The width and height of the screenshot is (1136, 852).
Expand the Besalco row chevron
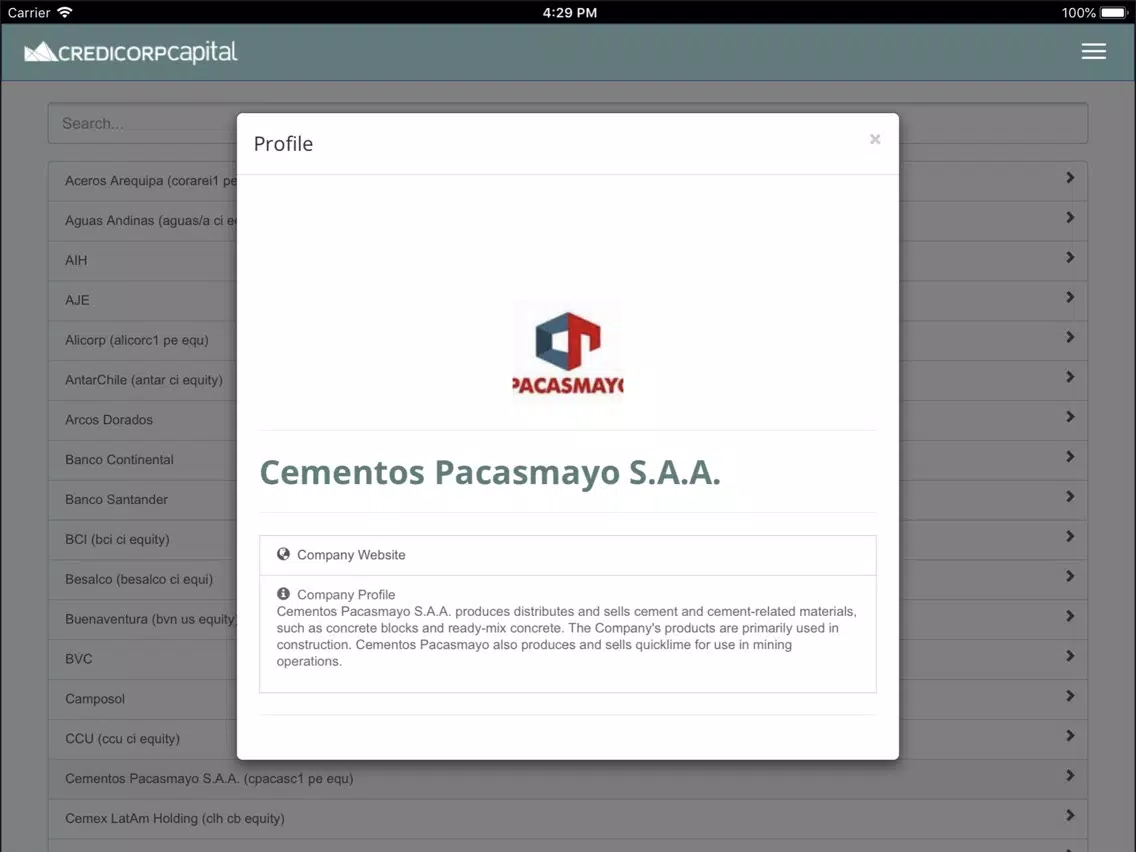pos(1069,576)
